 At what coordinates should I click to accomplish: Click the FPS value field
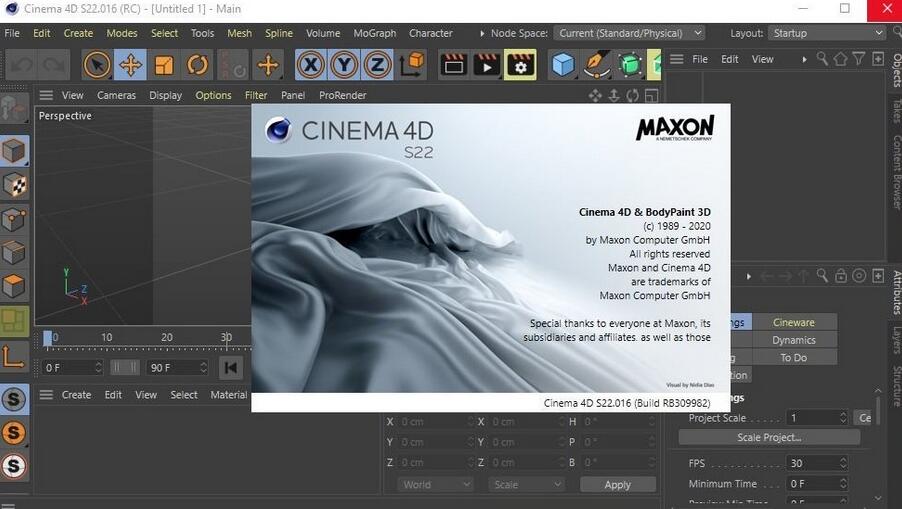816,463
